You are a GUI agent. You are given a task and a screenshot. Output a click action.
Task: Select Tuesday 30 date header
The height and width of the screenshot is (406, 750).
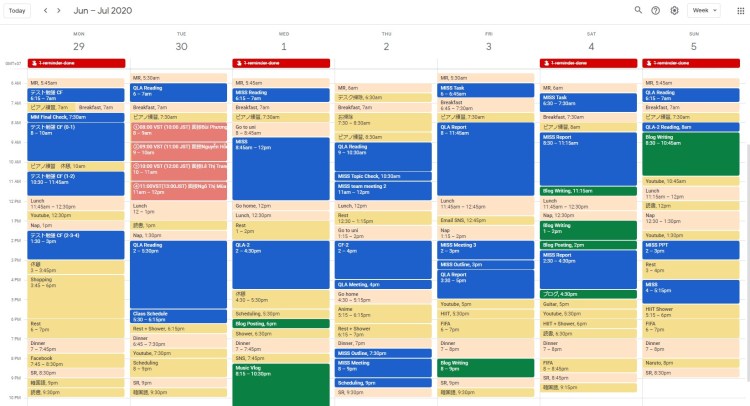[181, 46]
